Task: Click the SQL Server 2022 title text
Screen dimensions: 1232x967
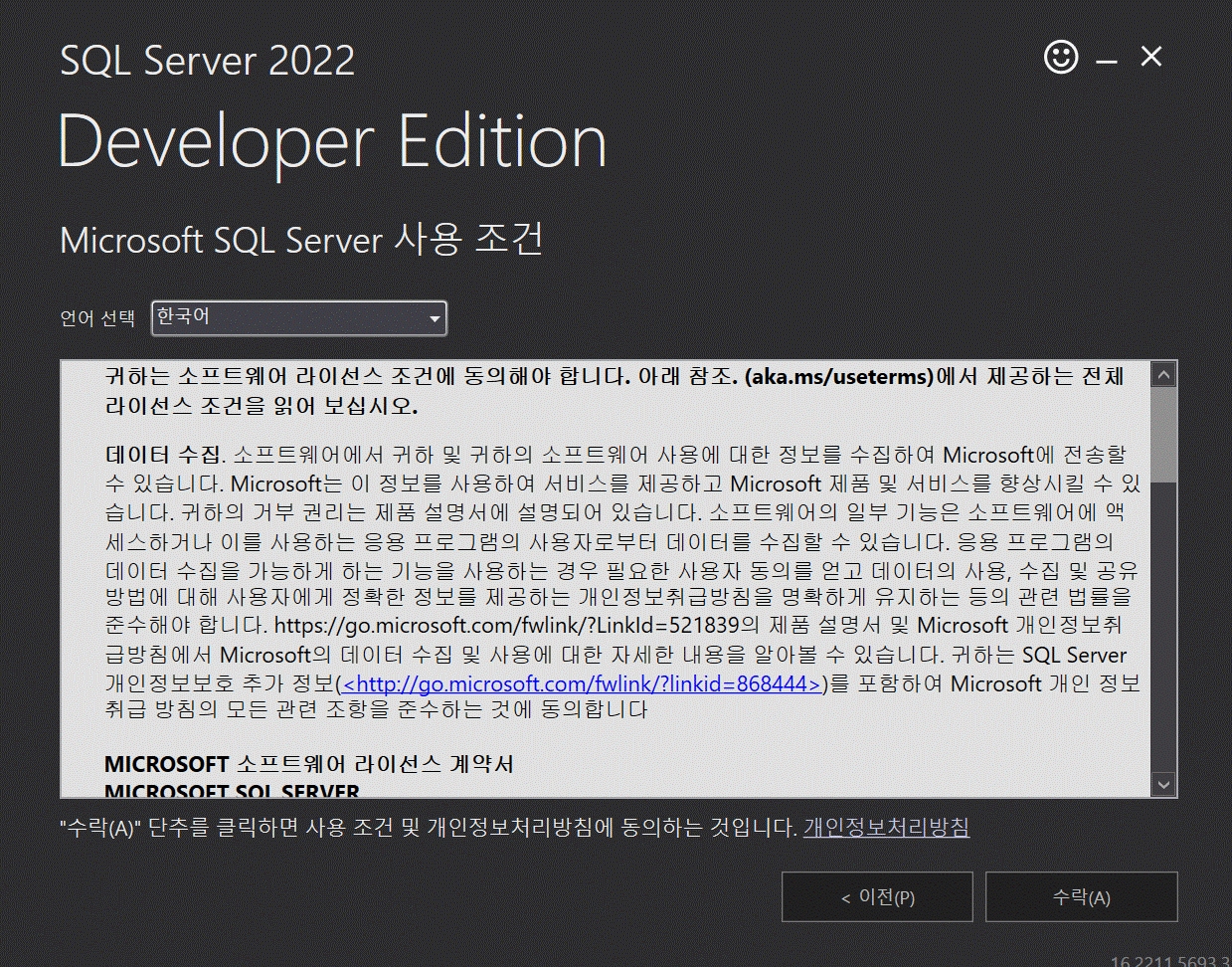Action: tap(207, 61)
